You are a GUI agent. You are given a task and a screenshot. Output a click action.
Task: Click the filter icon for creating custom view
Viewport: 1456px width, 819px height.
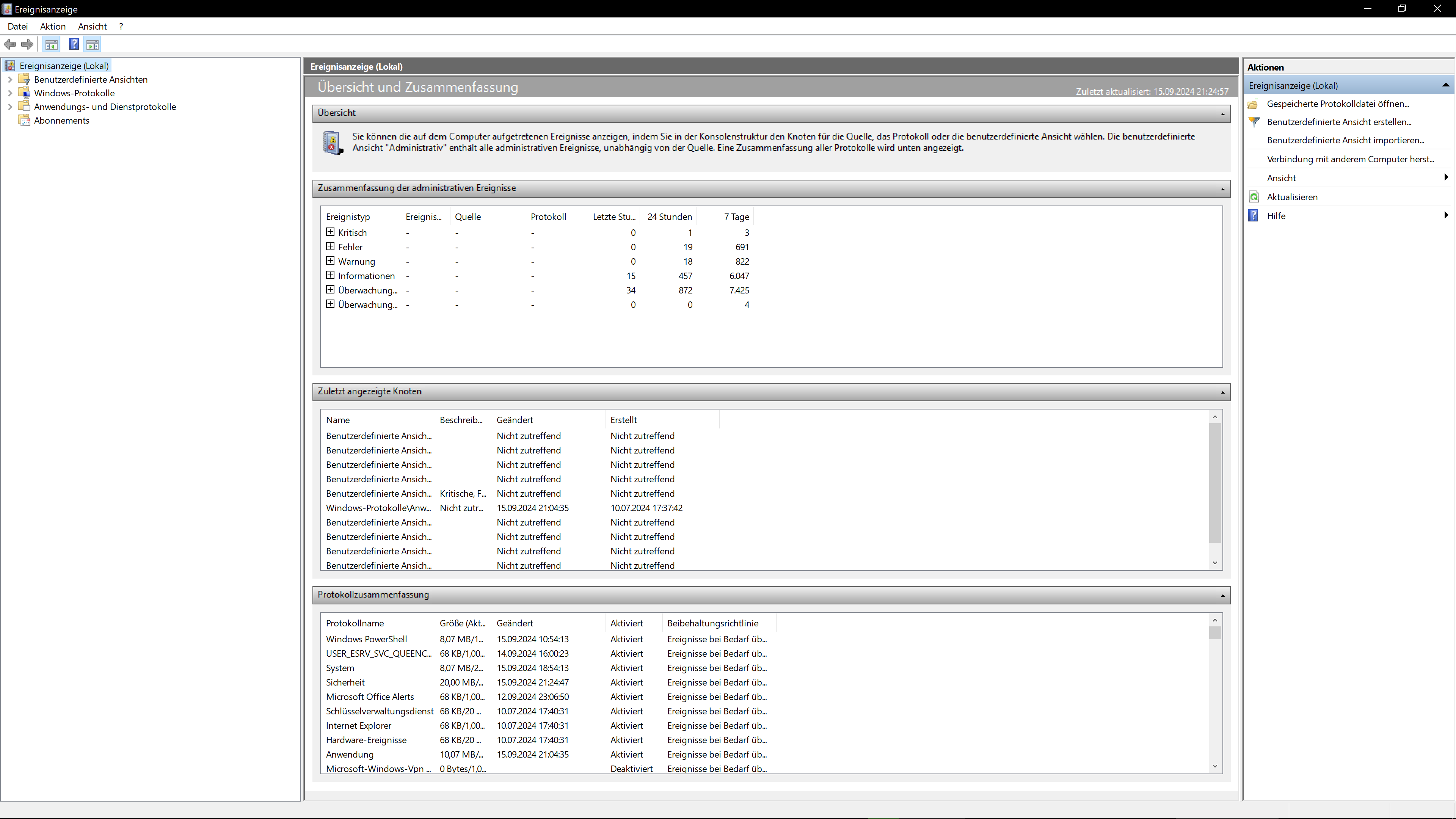(x=1254, y=121)
